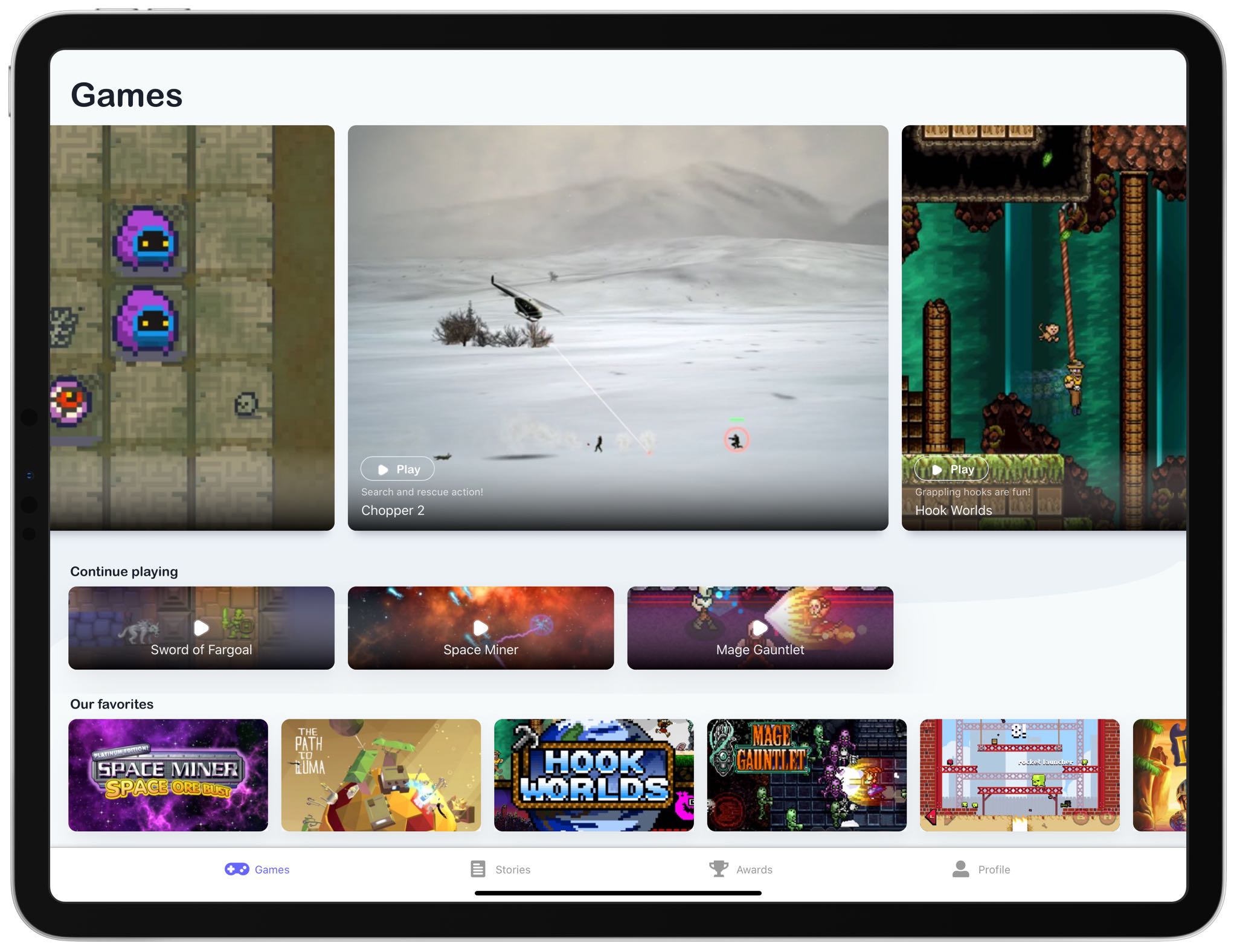Open Mage Gauntlet favorite thumbnail

point(807,775)
